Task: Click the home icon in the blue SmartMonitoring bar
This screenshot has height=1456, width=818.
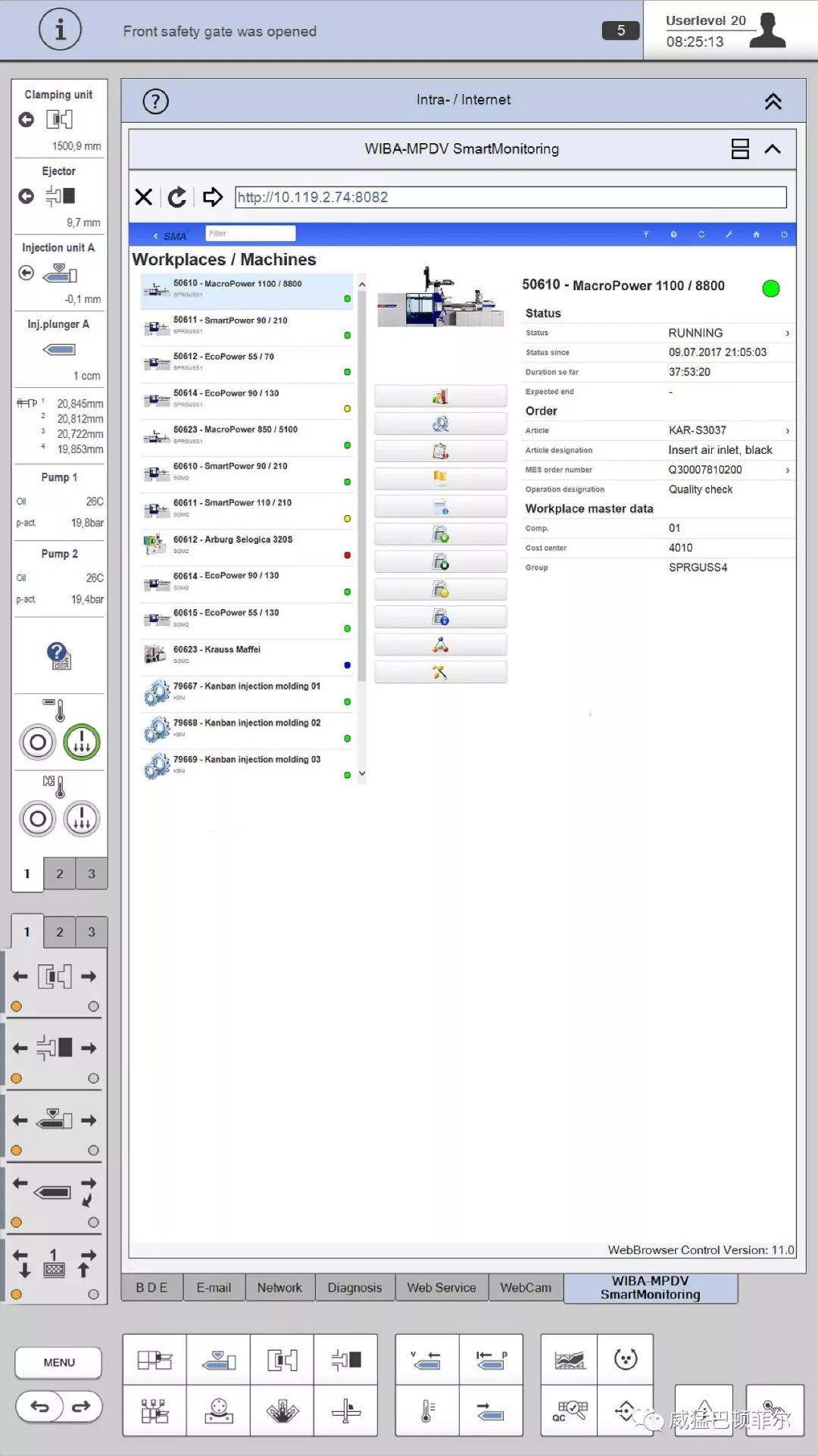Action: click(x=756, y=235)
